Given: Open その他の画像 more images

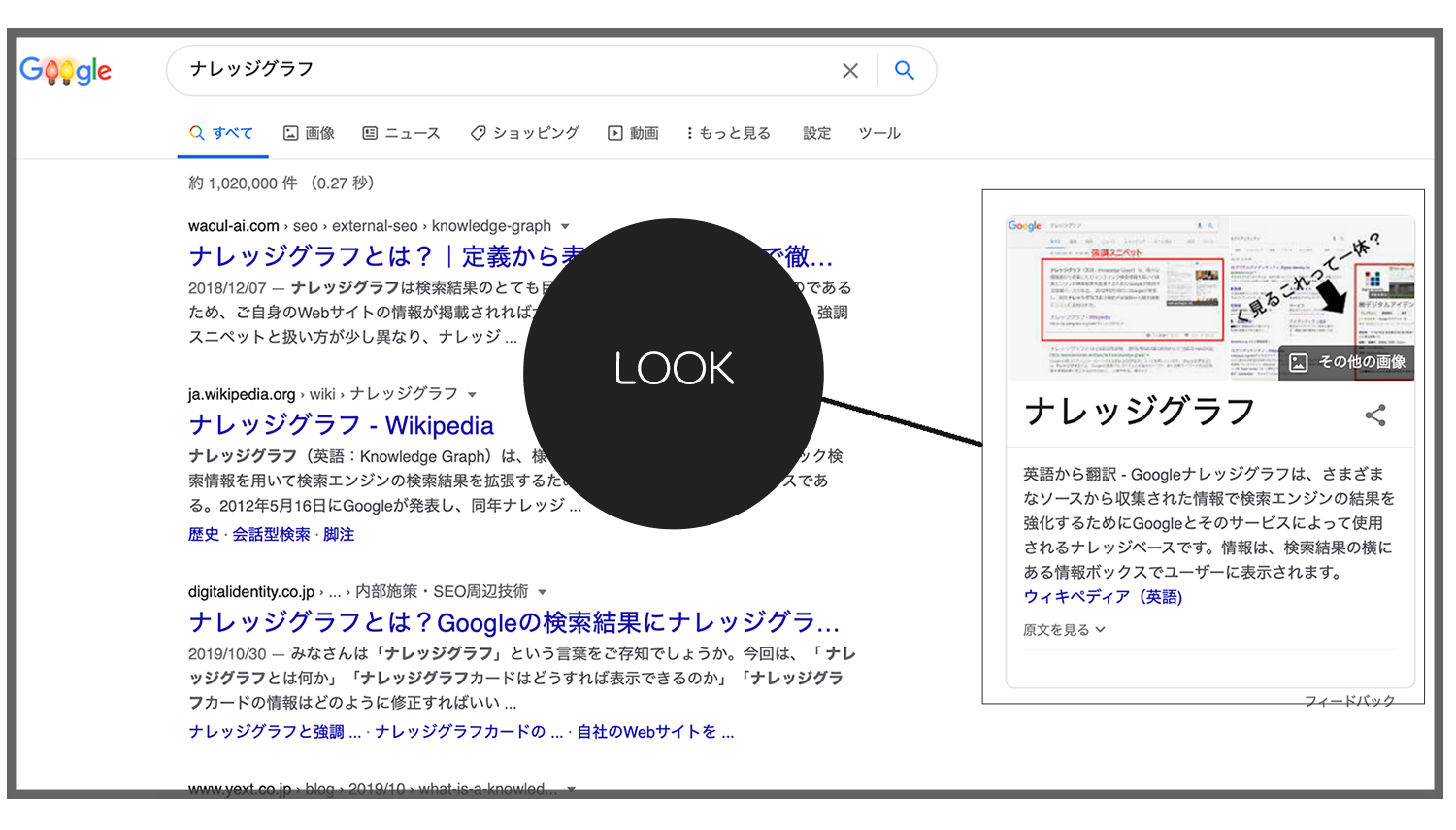Looking at the screenshot, I should [x=1347, y=362].
